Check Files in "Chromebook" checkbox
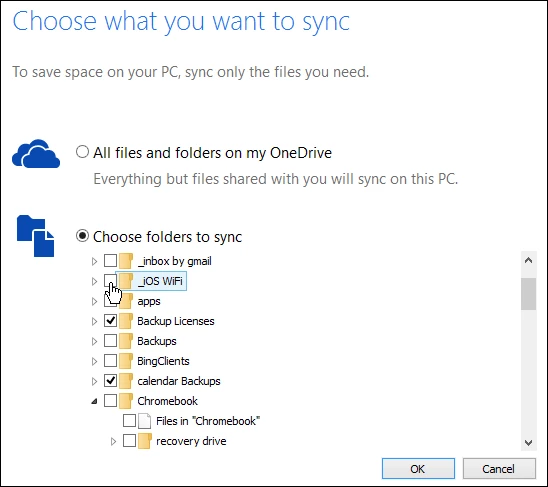Screen dimensions: 548x487 [x=129, y=421]
